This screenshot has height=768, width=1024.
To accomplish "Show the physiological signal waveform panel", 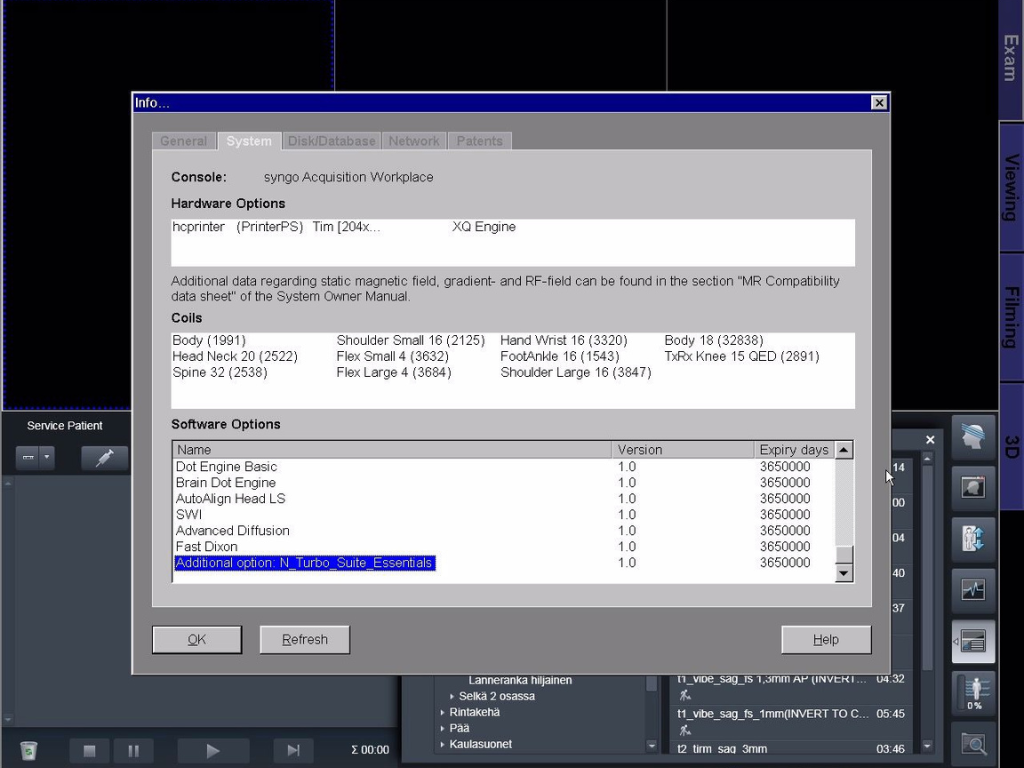I will pos(973,590).
